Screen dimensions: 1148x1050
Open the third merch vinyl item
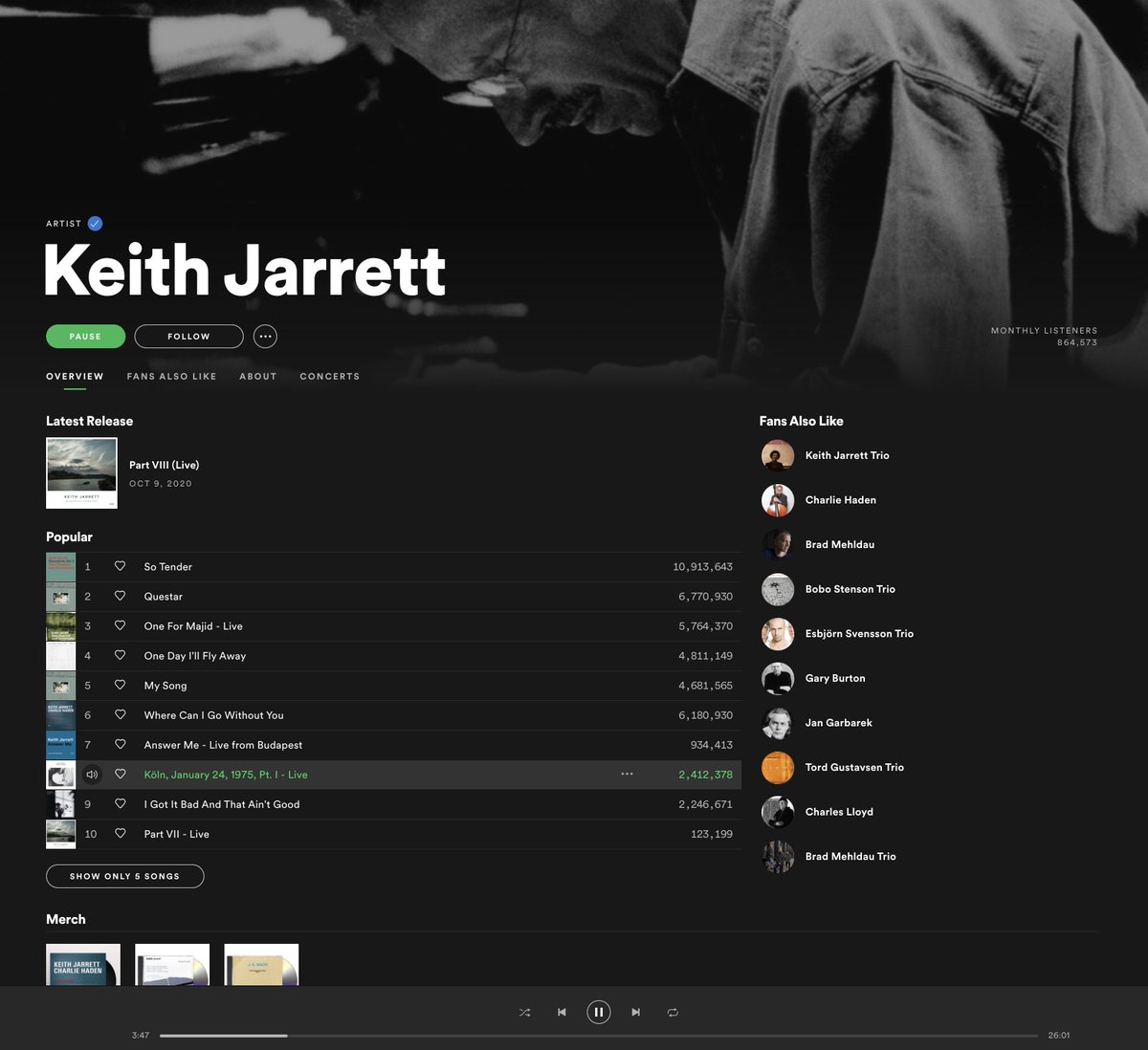tap(261, 965)
